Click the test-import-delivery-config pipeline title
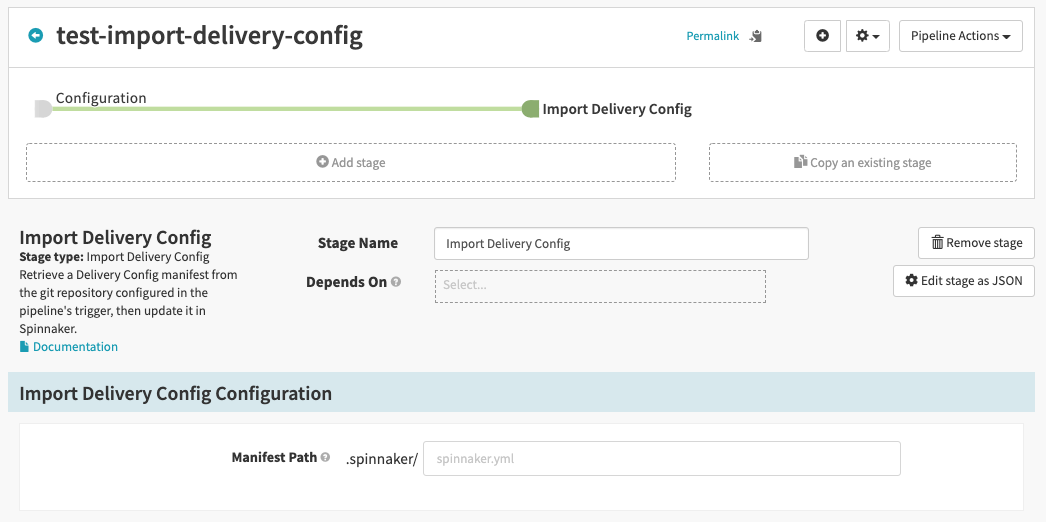Screen dimensions: 1046x522 209,36
